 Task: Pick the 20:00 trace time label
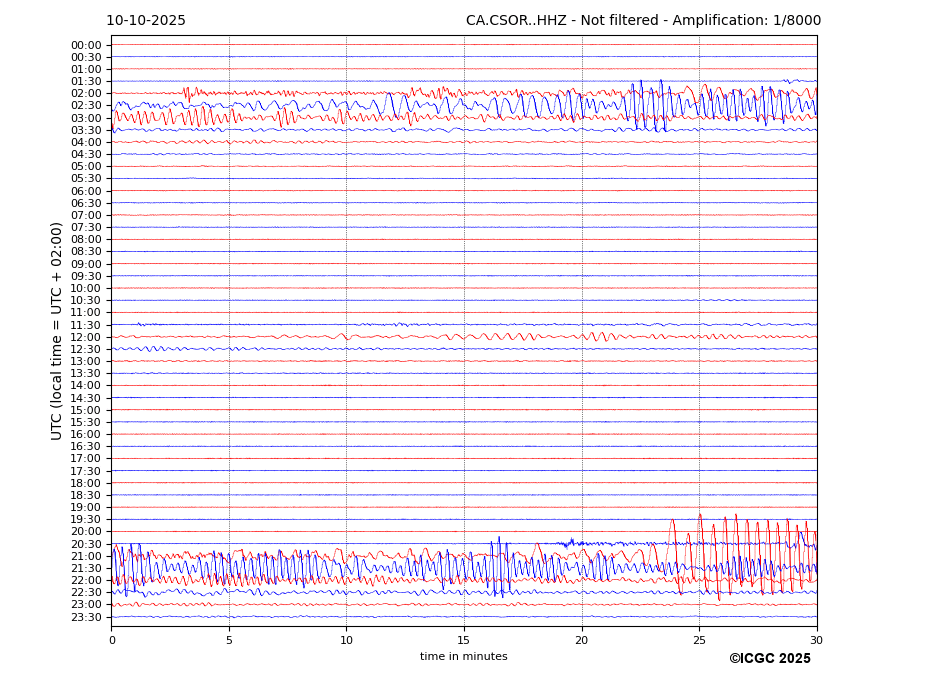[x=86, y=532]
